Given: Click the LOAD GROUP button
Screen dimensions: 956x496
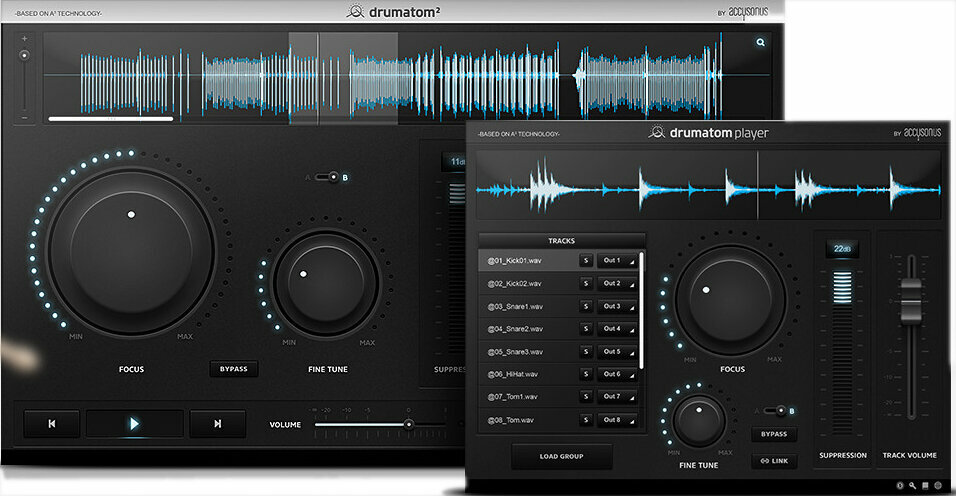Looking at the screenshot, I should click(562, 456).
